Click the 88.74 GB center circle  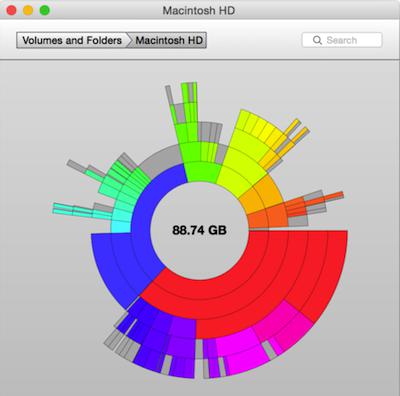pos(199,230)
